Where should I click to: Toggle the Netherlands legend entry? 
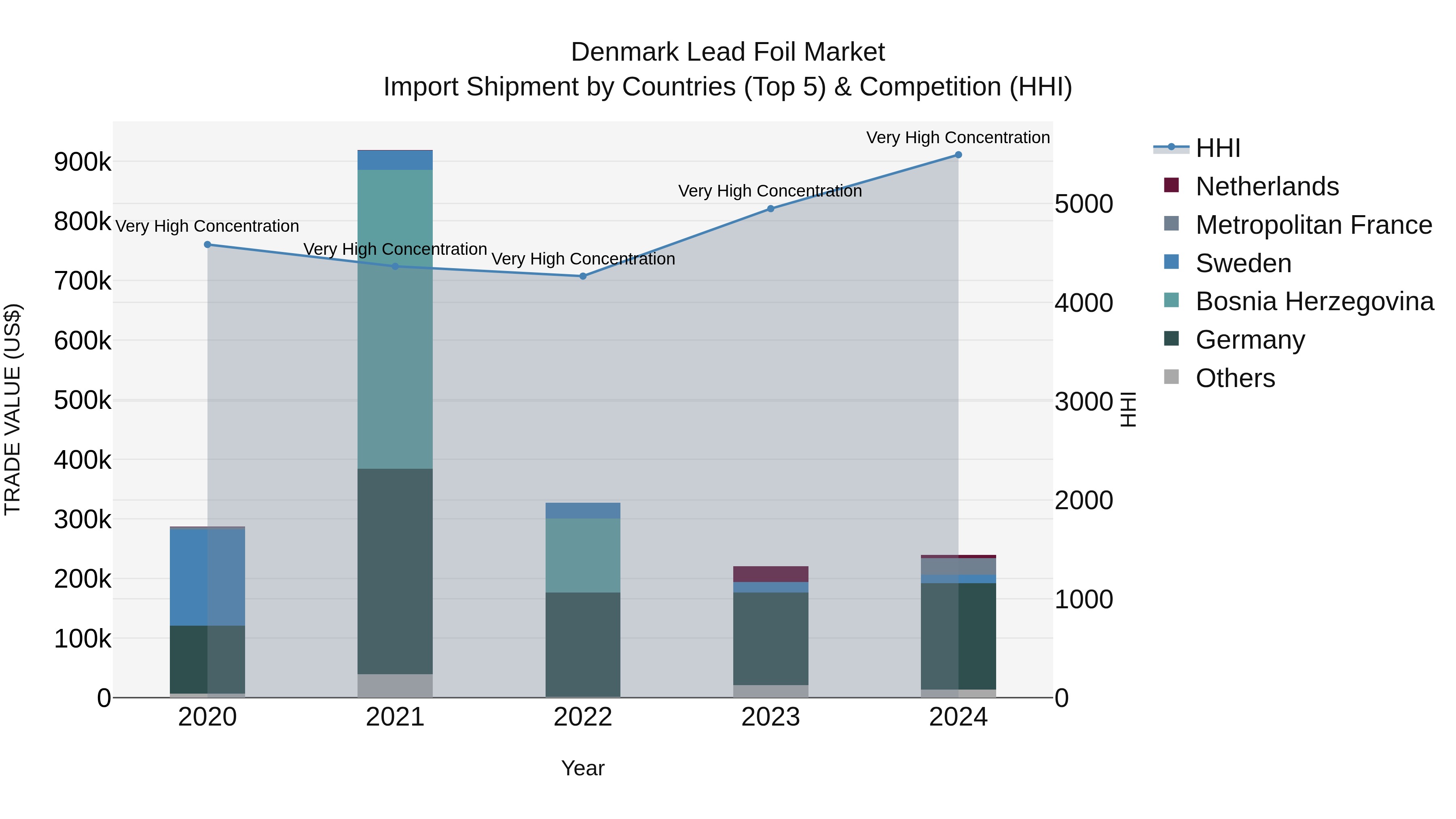pyautogui.click(x=1251, y=186)
